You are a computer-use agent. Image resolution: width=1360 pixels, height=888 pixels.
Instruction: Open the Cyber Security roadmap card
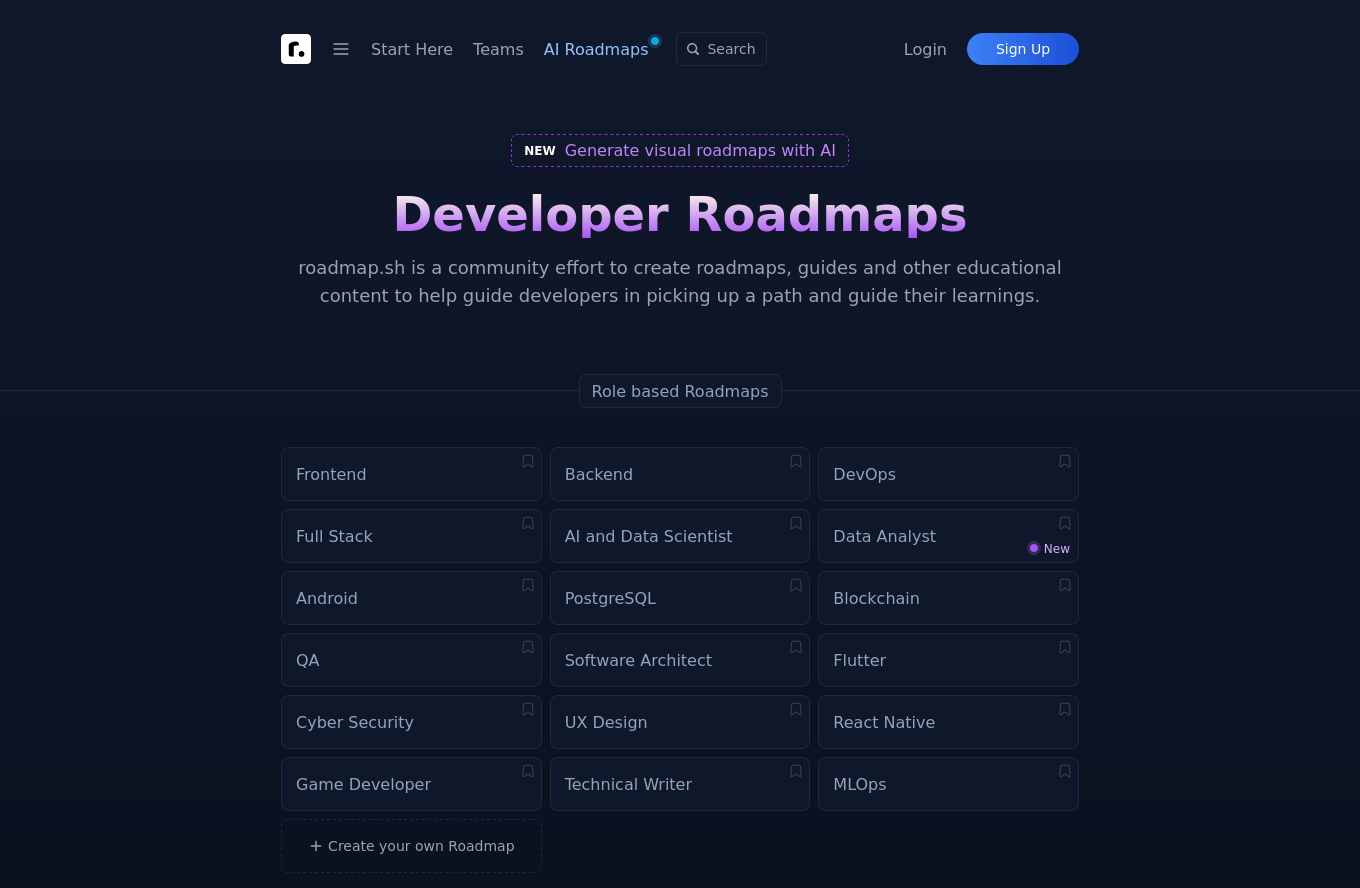pyautogui.click(x=411, y=722)
